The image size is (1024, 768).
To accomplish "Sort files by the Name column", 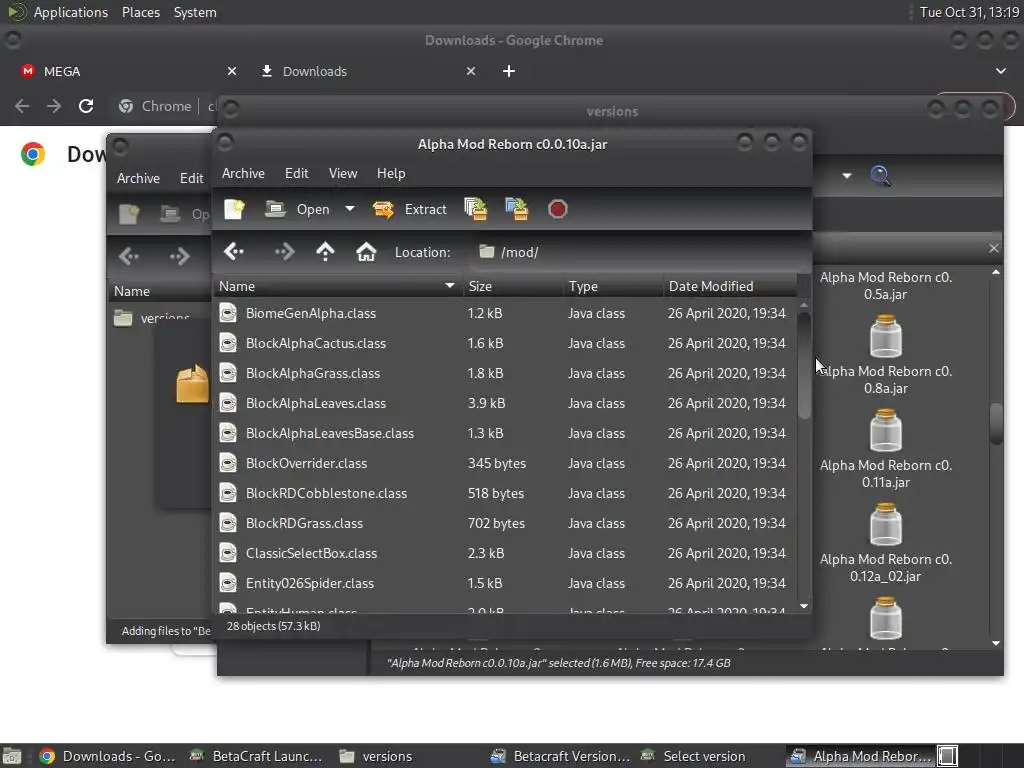I will click(x=338, y=286).
